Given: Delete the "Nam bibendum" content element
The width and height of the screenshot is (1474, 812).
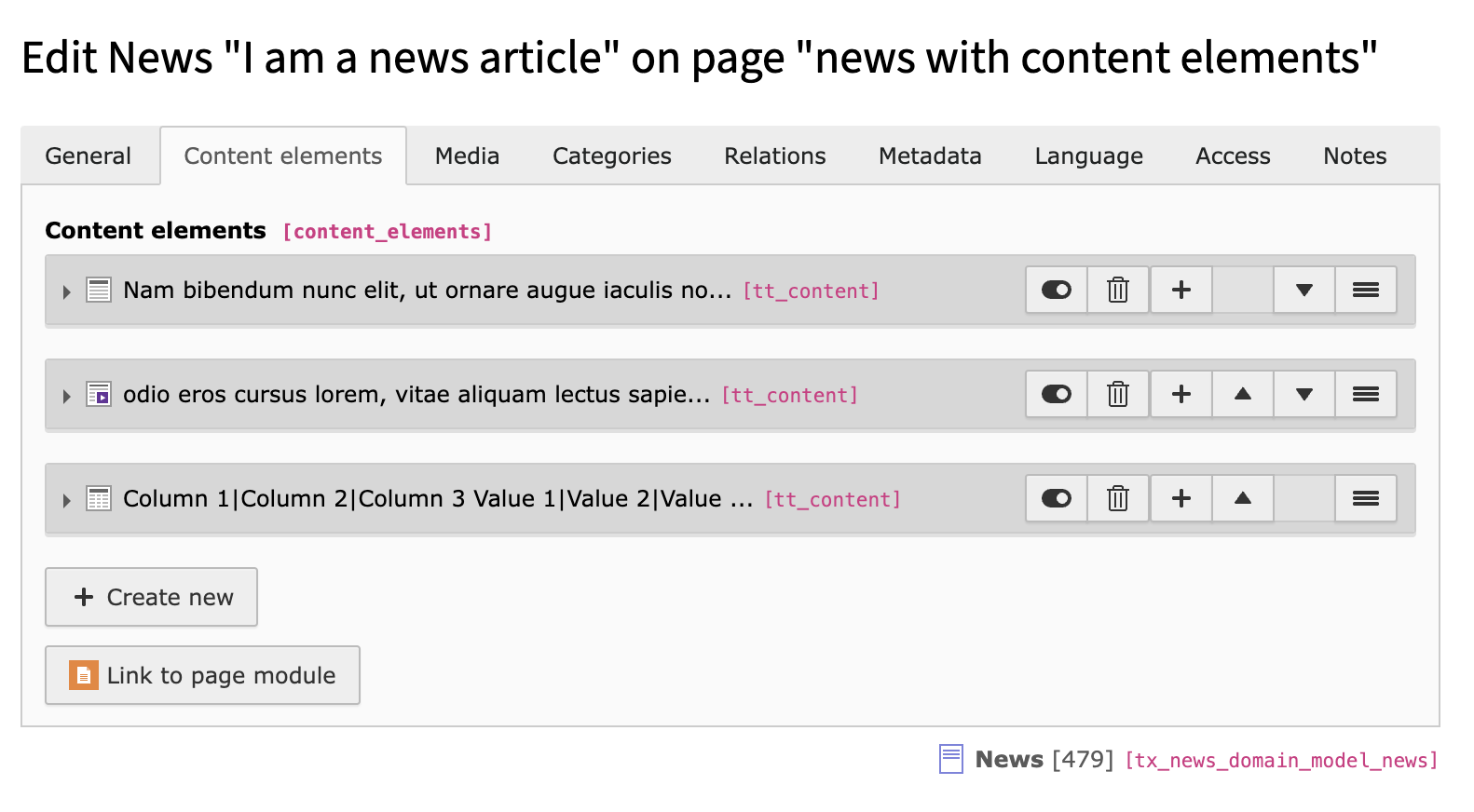Looking at the screenshot, I should pos(1117,291).
